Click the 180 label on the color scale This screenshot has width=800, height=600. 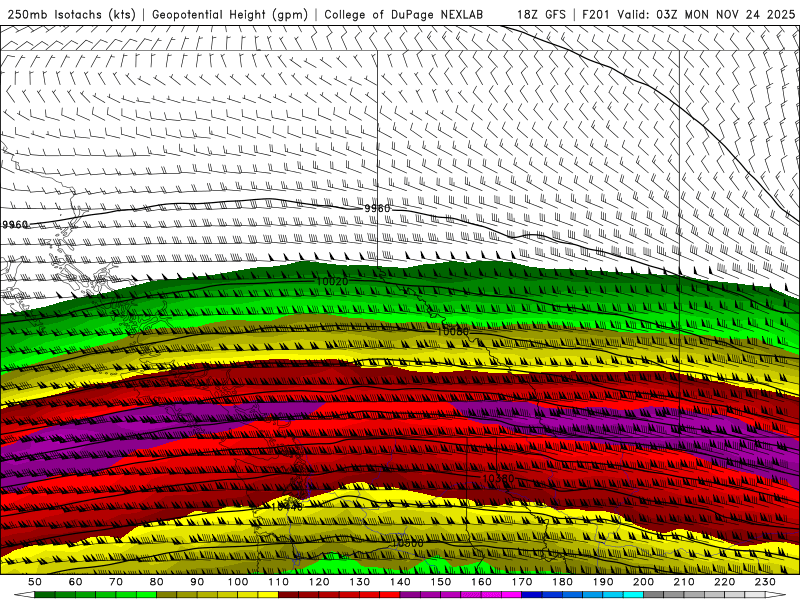[562, 582]
